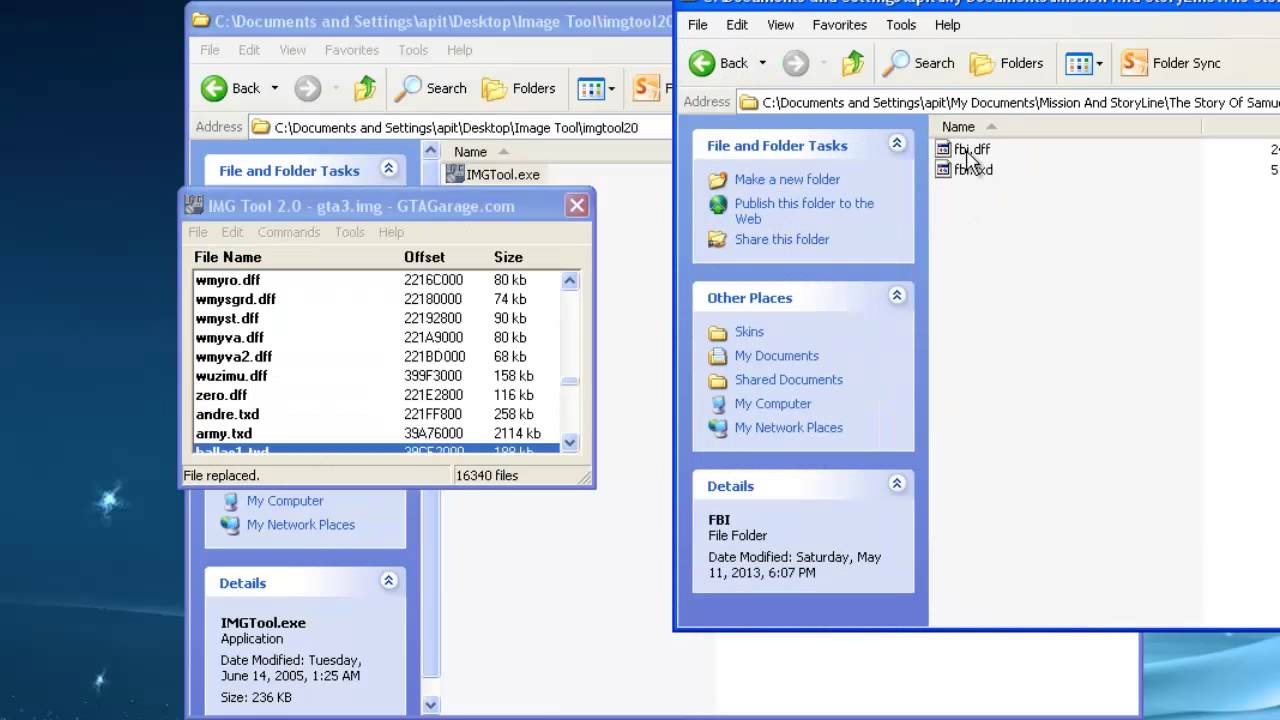Open My Network Places in imgtool20 window sidebar
1280x720 pixels.
[300, 525]
